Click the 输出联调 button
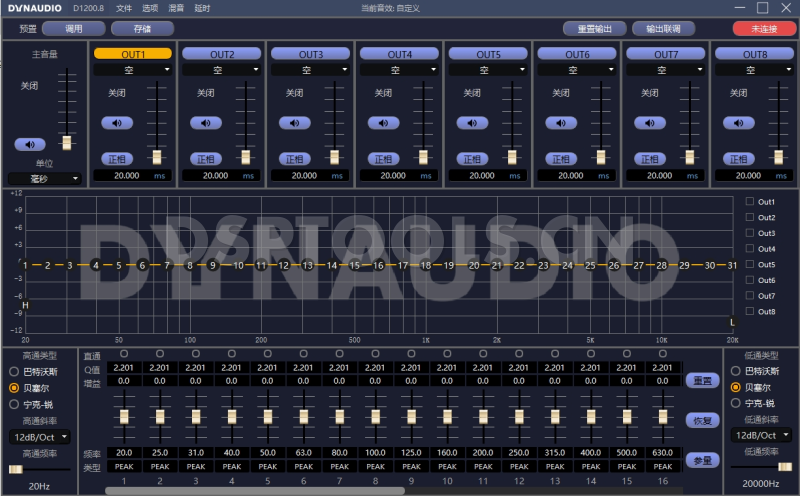800x496 pixels. tap(663, 29)
